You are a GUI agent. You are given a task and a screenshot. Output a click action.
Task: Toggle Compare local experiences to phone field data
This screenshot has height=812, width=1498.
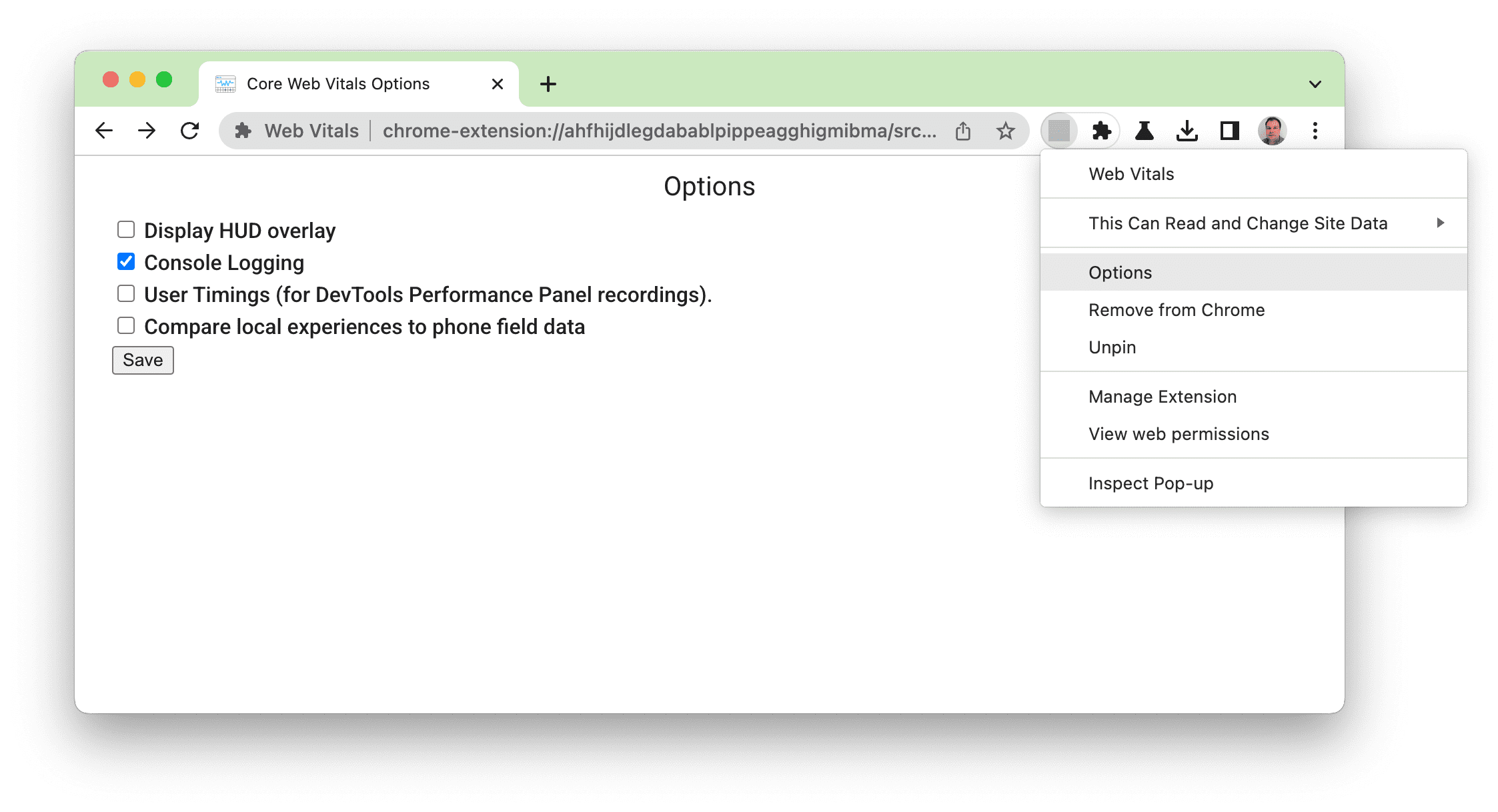pos(127,325)
